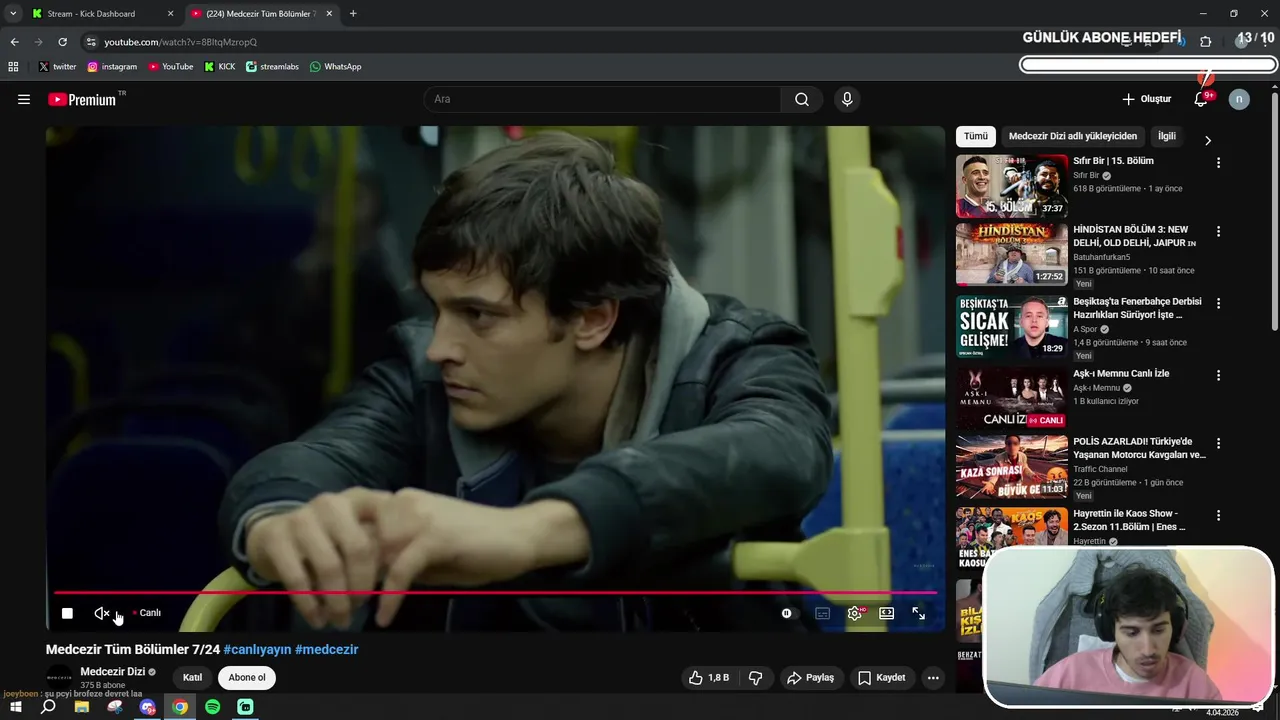This screenshot has height=720, width=1280.
Task: Save video with Kaydet button
Action: point(881,677)
